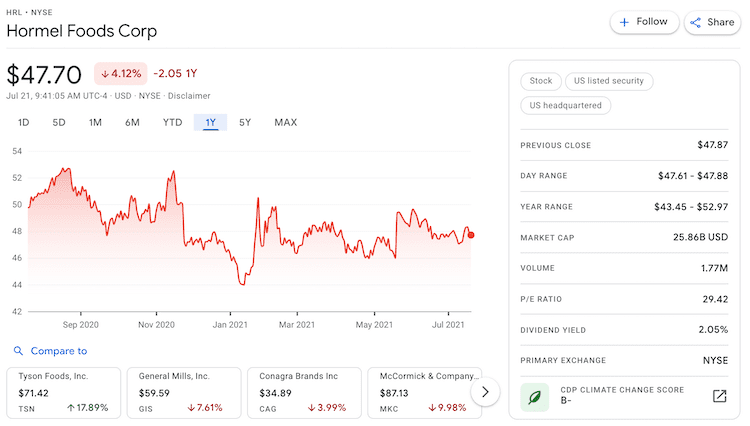750x426 pixels.
Task: Click the $47.70 current price
Action: 44,75
